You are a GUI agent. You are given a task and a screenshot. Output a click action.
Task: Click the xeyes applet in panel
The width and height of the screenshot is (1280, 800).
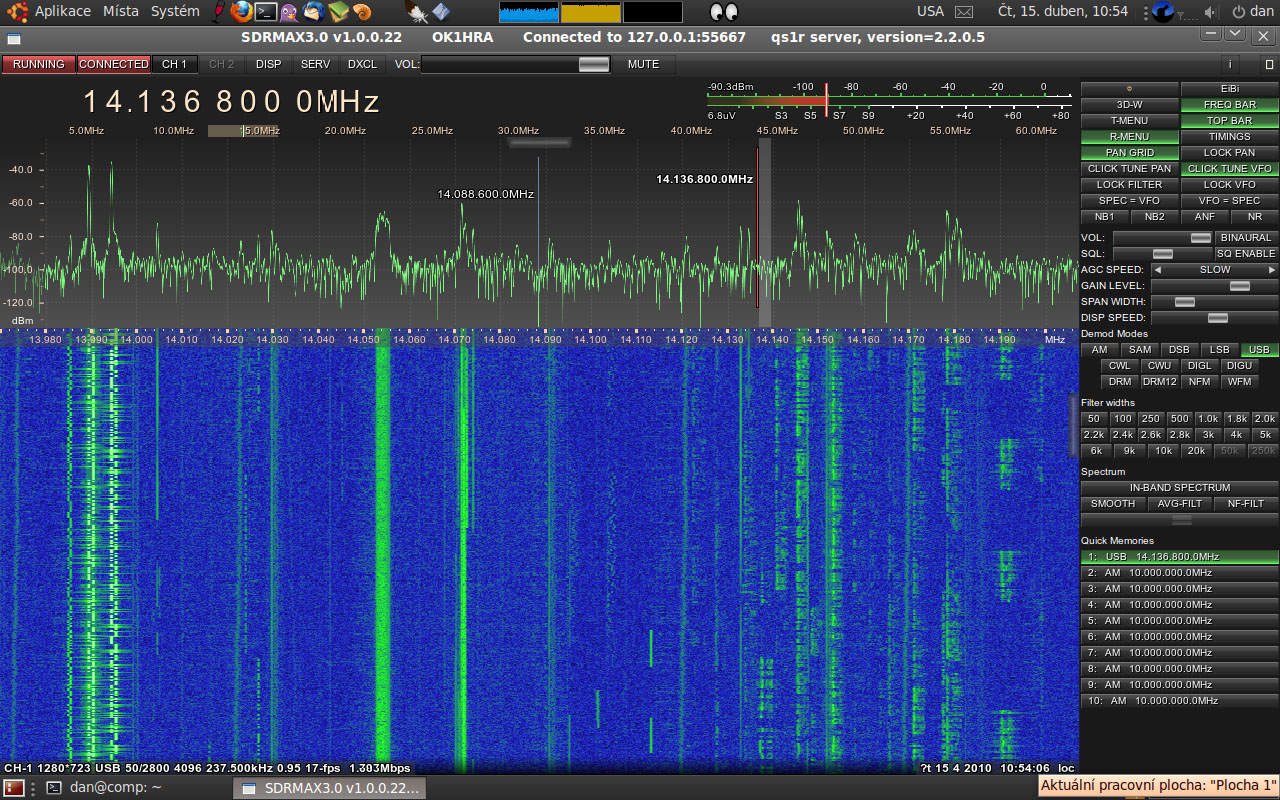coord(723,12)
